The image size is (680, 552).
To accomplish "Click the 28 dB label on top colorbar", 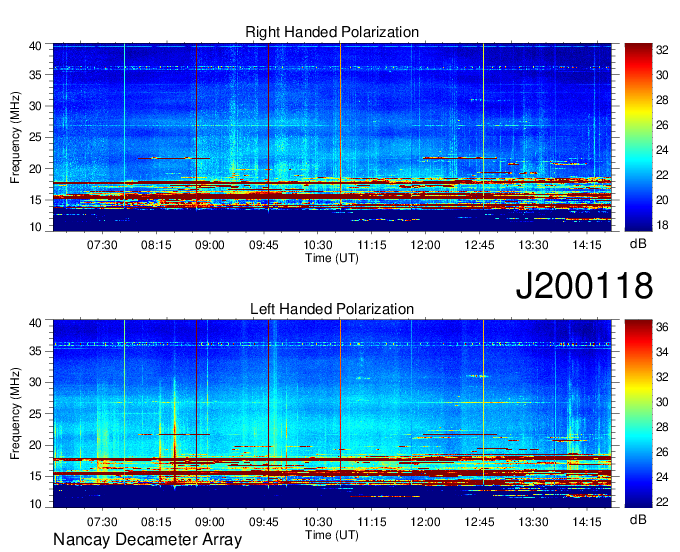I will (x=662, y=100).
